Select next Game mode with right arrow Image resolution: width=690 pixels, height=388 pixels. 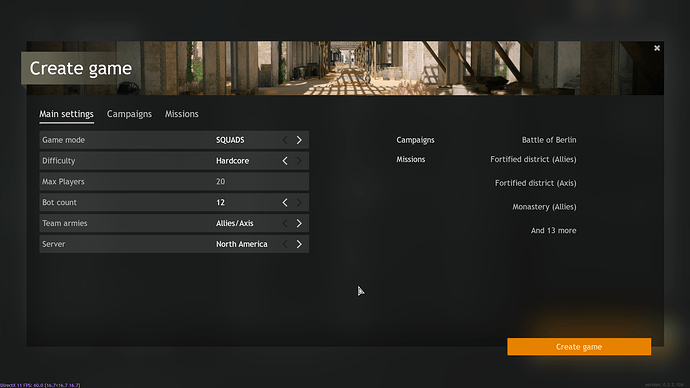299,140
